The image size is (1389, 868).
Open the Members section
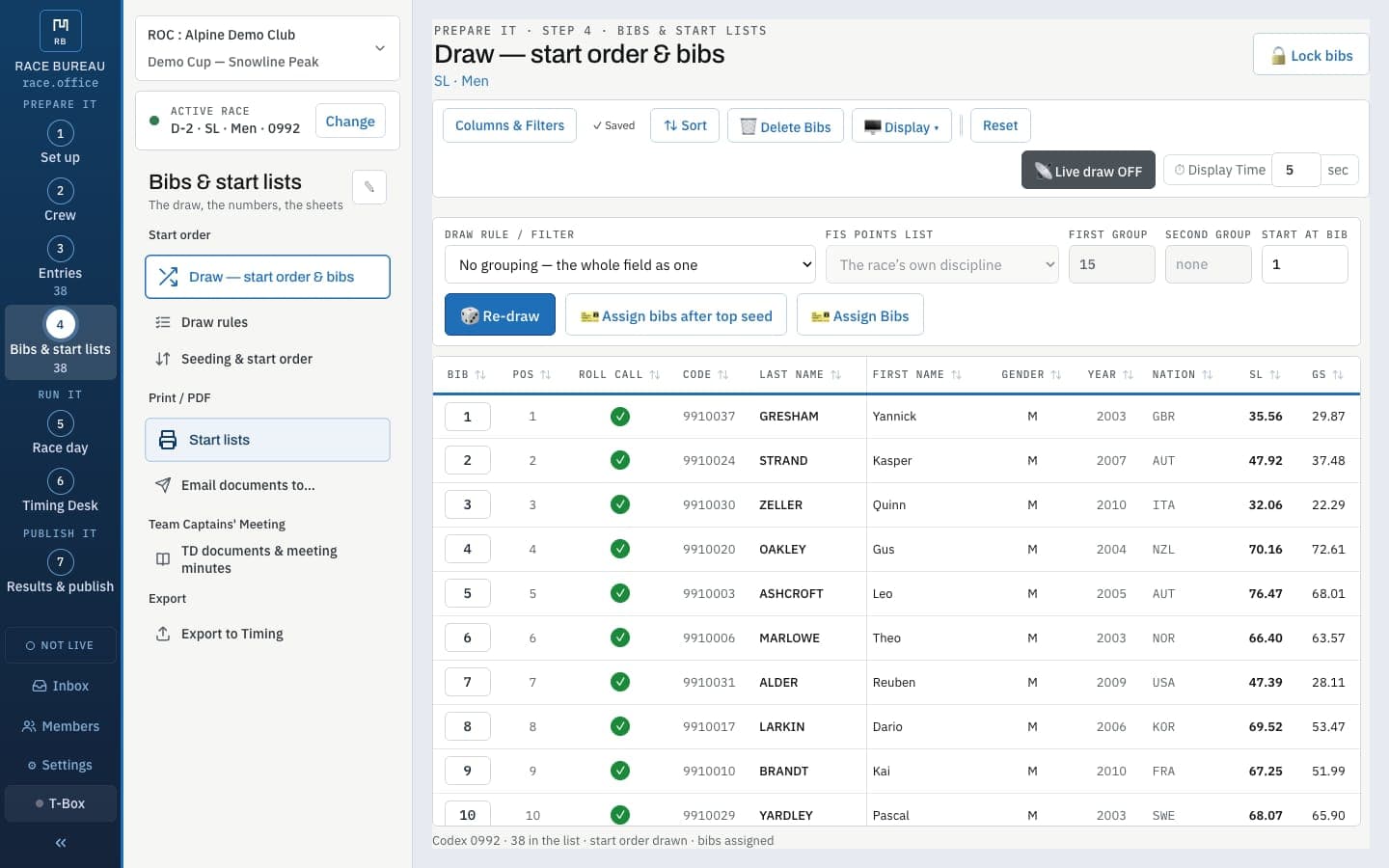coord(61,726)
